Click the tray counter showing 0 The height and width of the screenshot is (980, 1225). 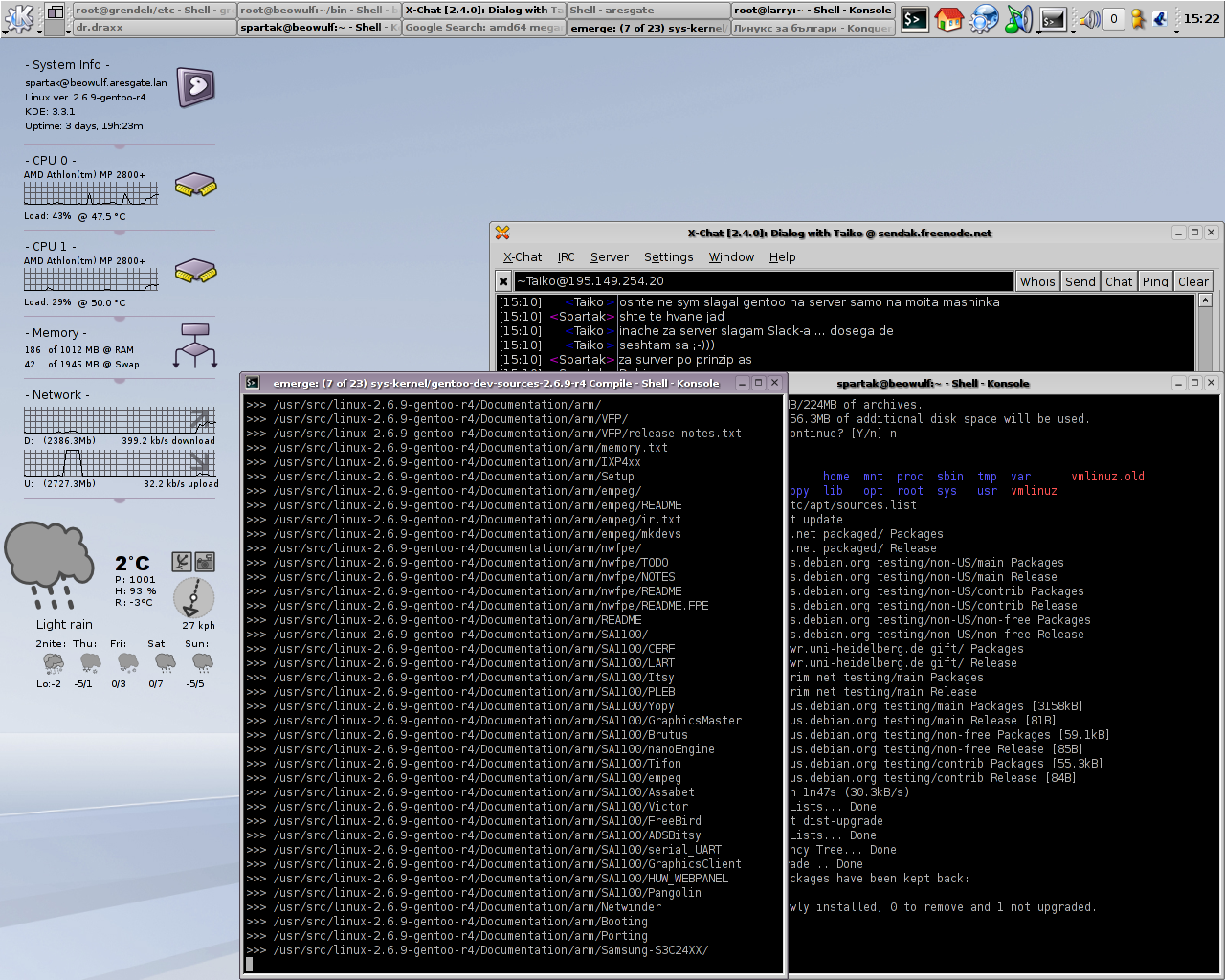1114,18
